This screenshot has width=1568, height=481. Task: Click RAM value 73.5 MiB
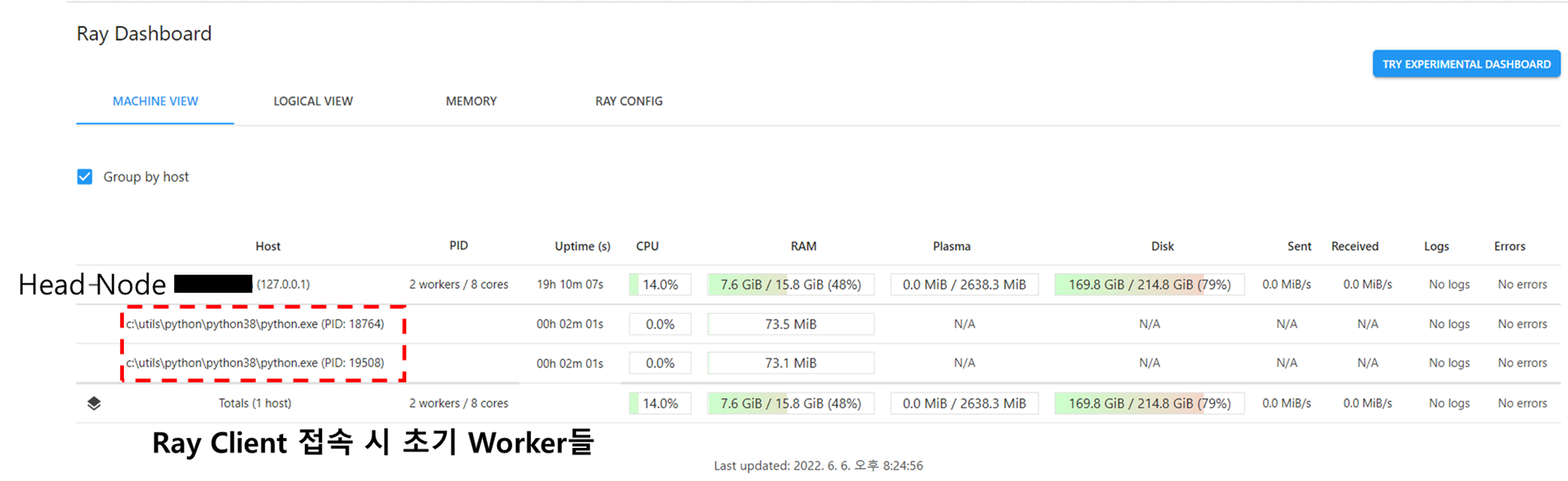pos(791,324)
